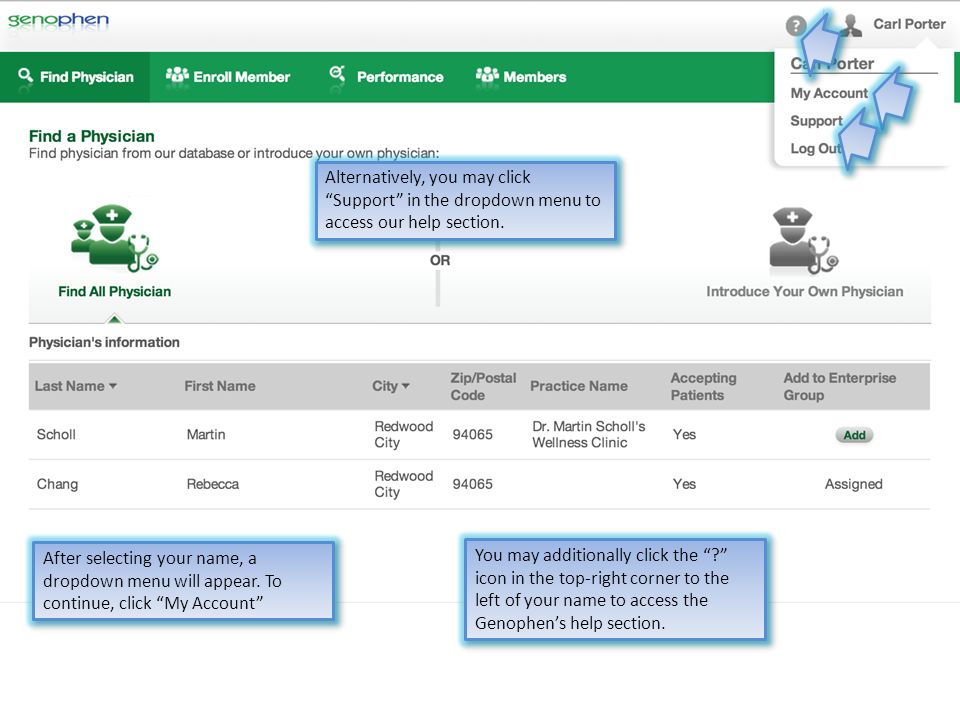Click the people icon beside Members
960x720 pixels.
[x=487, y=75]
